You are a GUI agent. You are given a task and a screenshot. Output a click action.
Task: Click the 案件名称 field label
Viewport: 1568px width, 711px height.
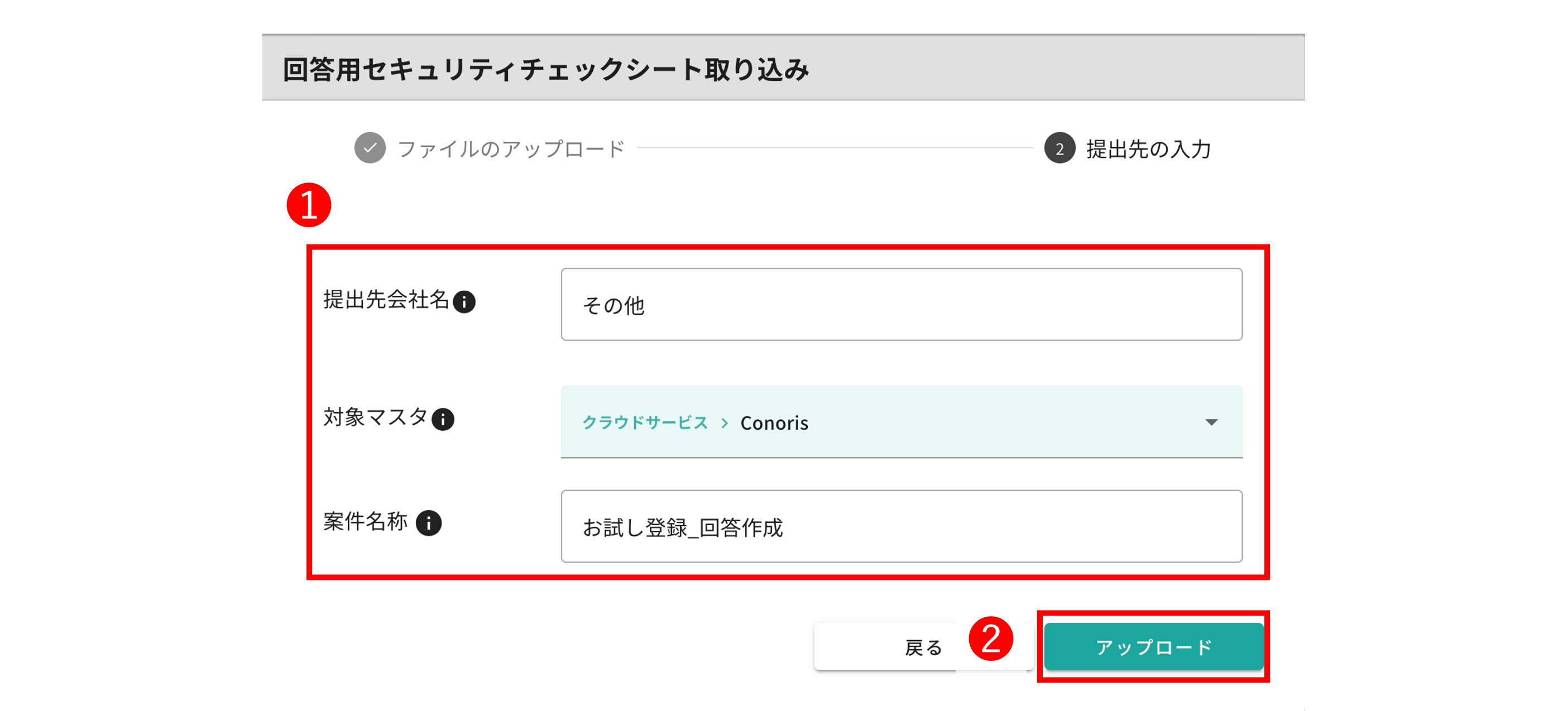pyautogui.click(x=365, y=522)
